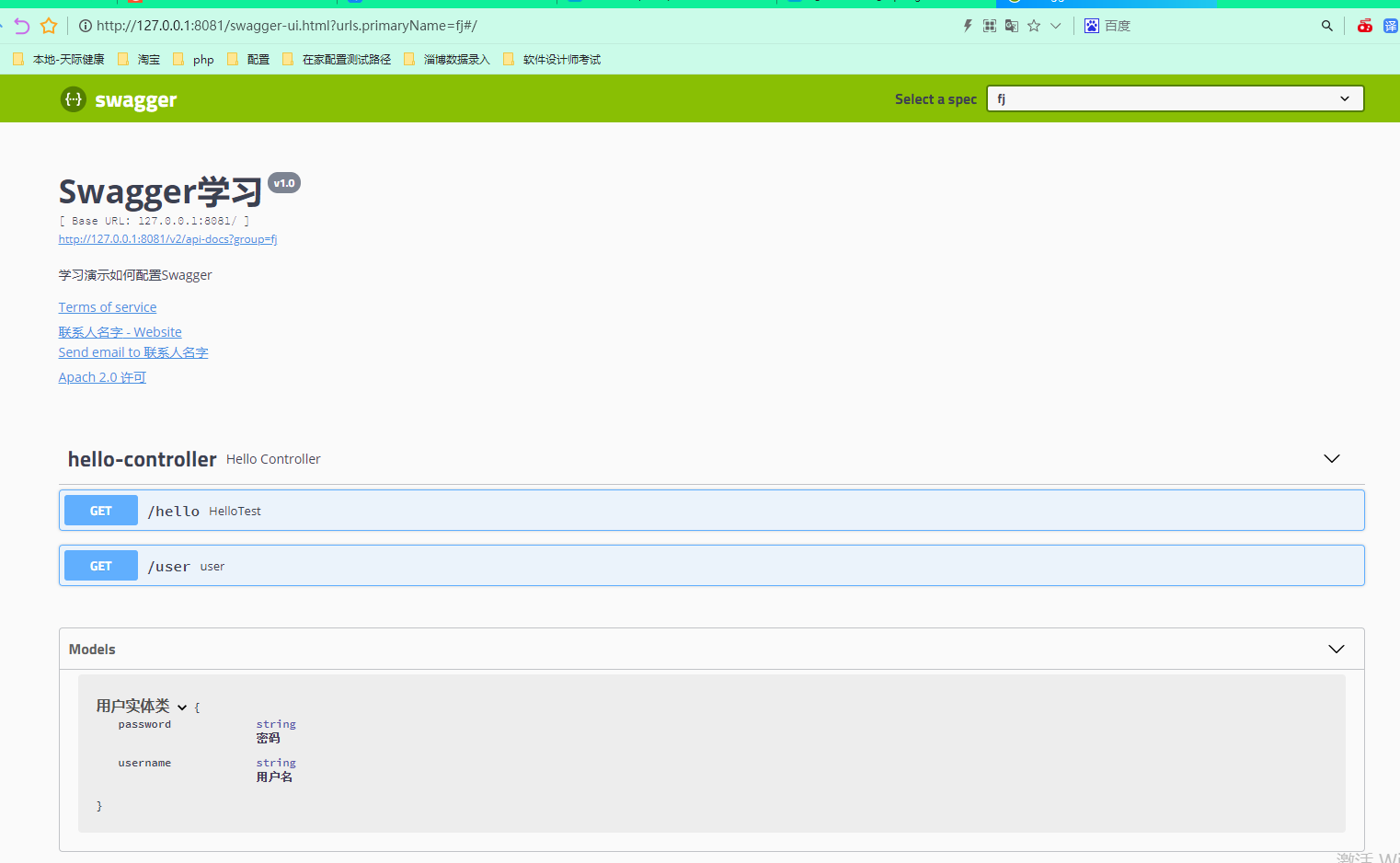
Task: Click the swagger logo icon
Action: (x=74, y=99)
